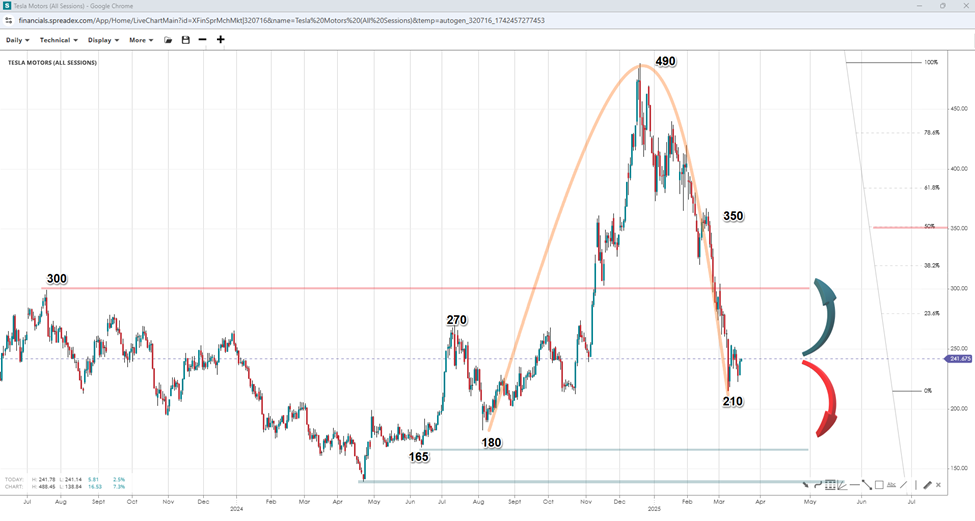Expand the Technical indicators menu

click(59, 40)
